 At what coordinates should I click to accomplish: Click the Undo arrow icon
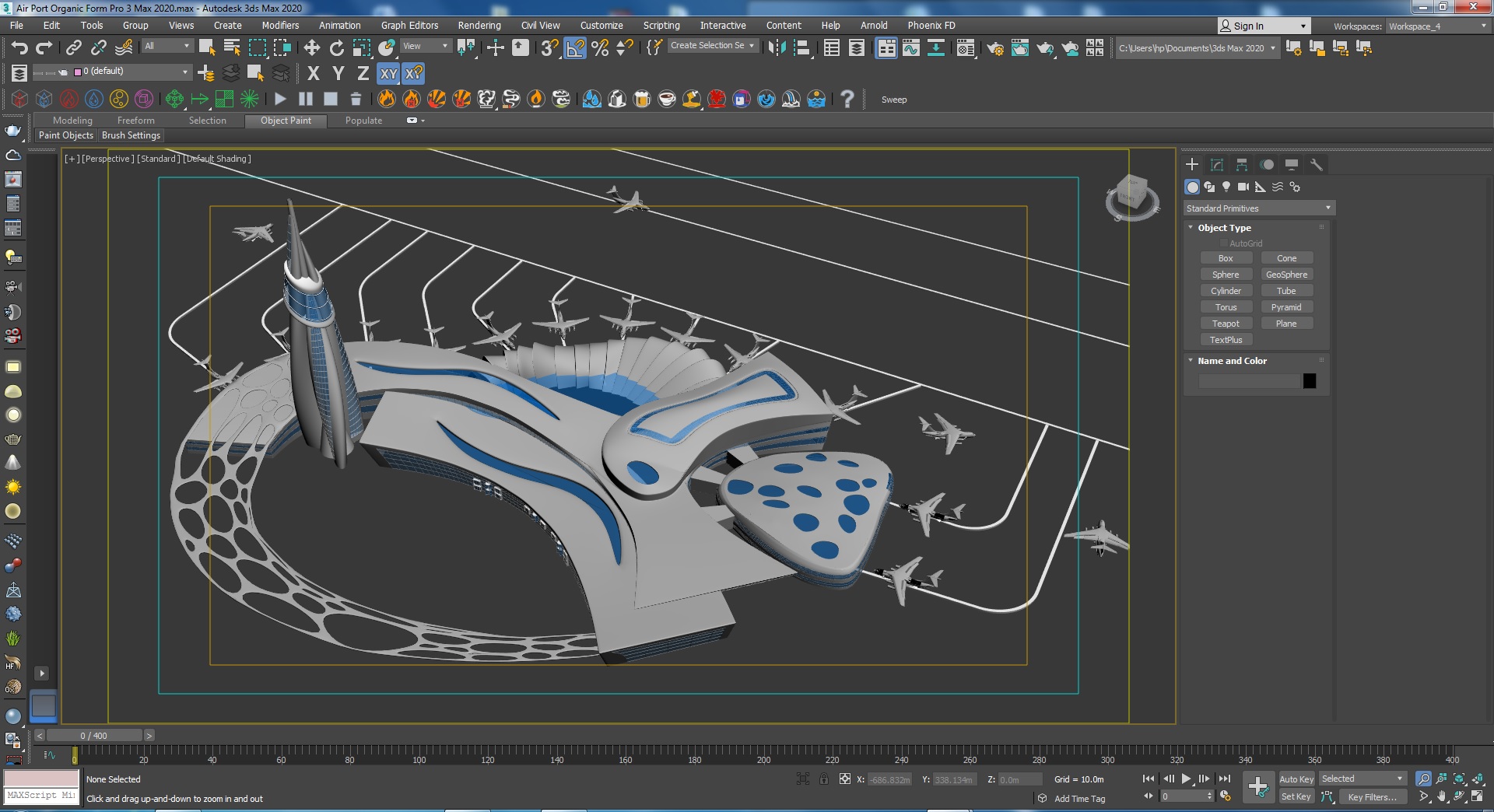(x=19, y=48)
